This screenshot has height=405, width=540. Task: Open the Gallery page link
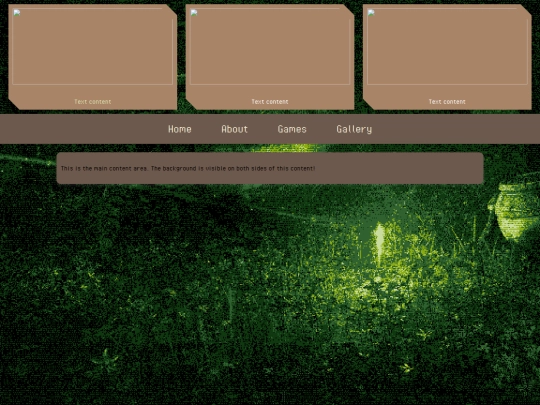pos(354,129)
